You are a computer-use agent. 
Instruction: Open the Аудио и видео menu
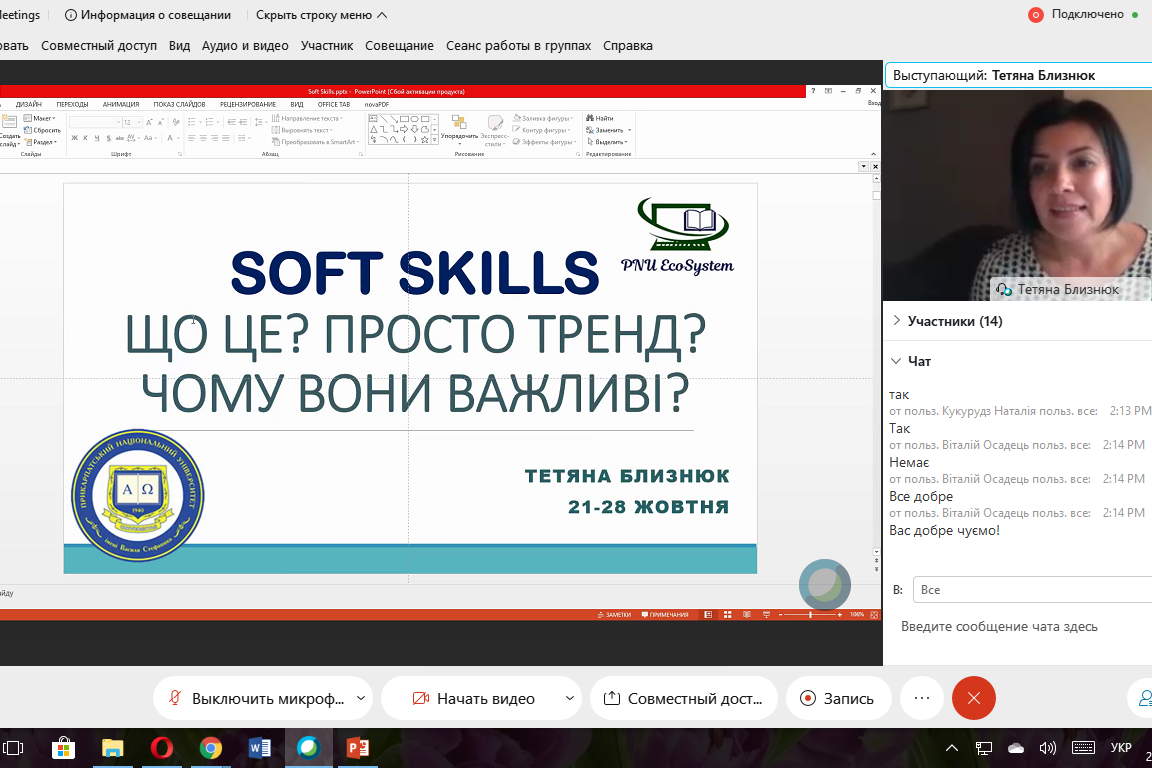(x=245, y=46)
